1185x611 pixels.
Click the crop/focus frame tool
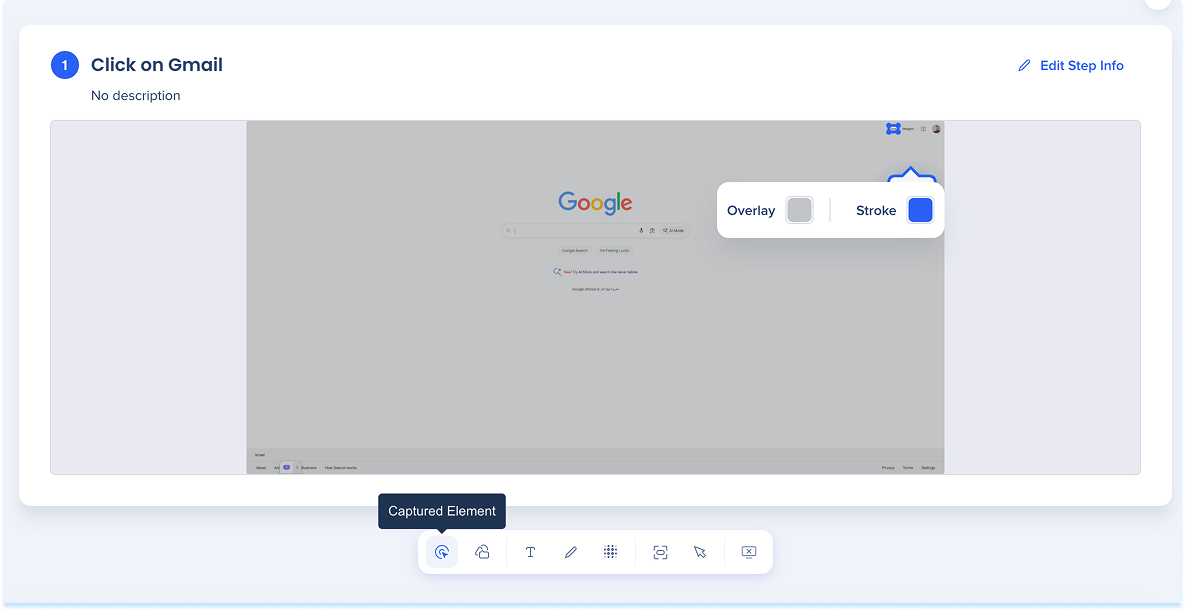coord(660,552)
